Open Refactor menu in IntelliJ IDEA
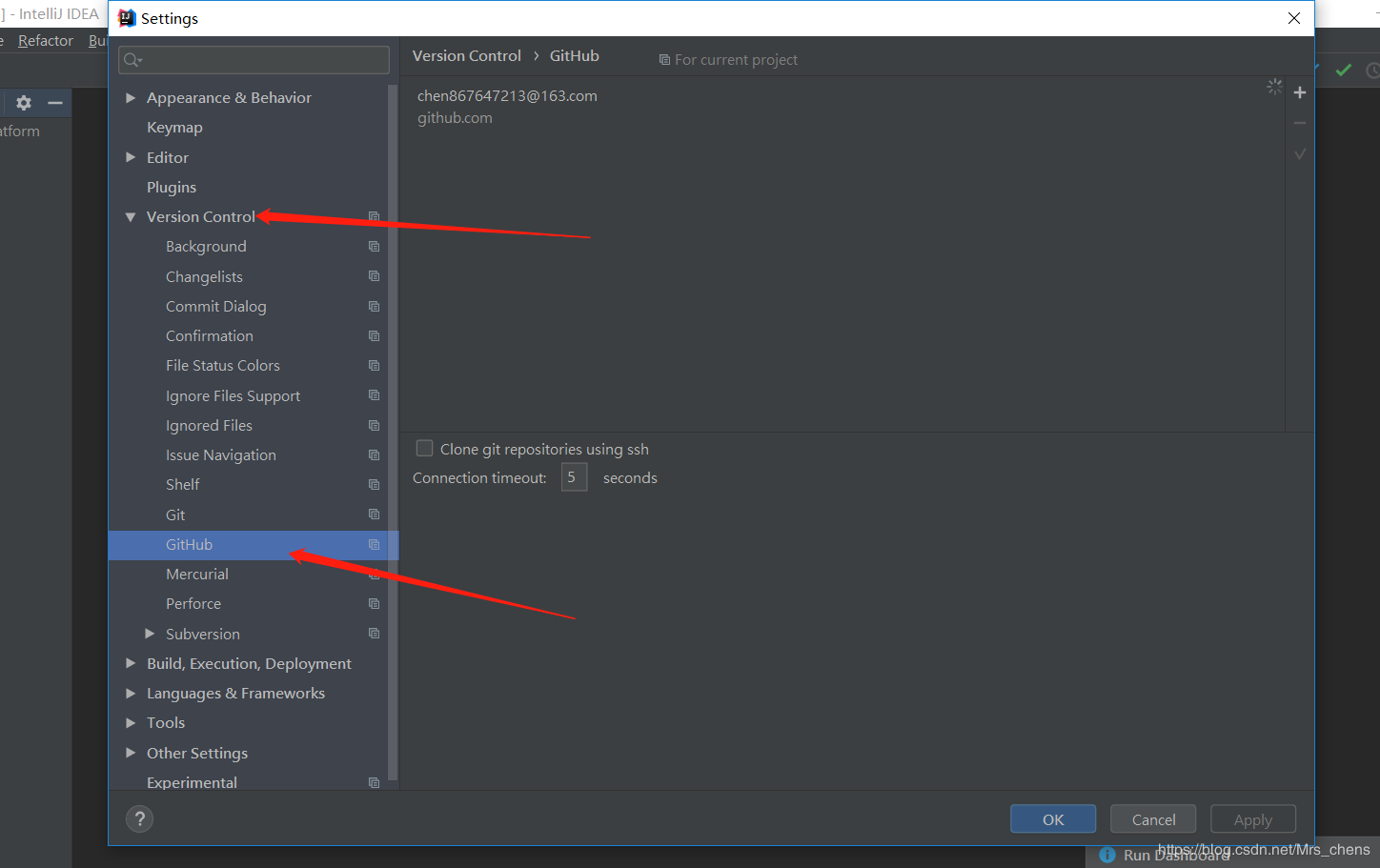The width and height of the screenshot is (1380, 868). tap(46, 40)
